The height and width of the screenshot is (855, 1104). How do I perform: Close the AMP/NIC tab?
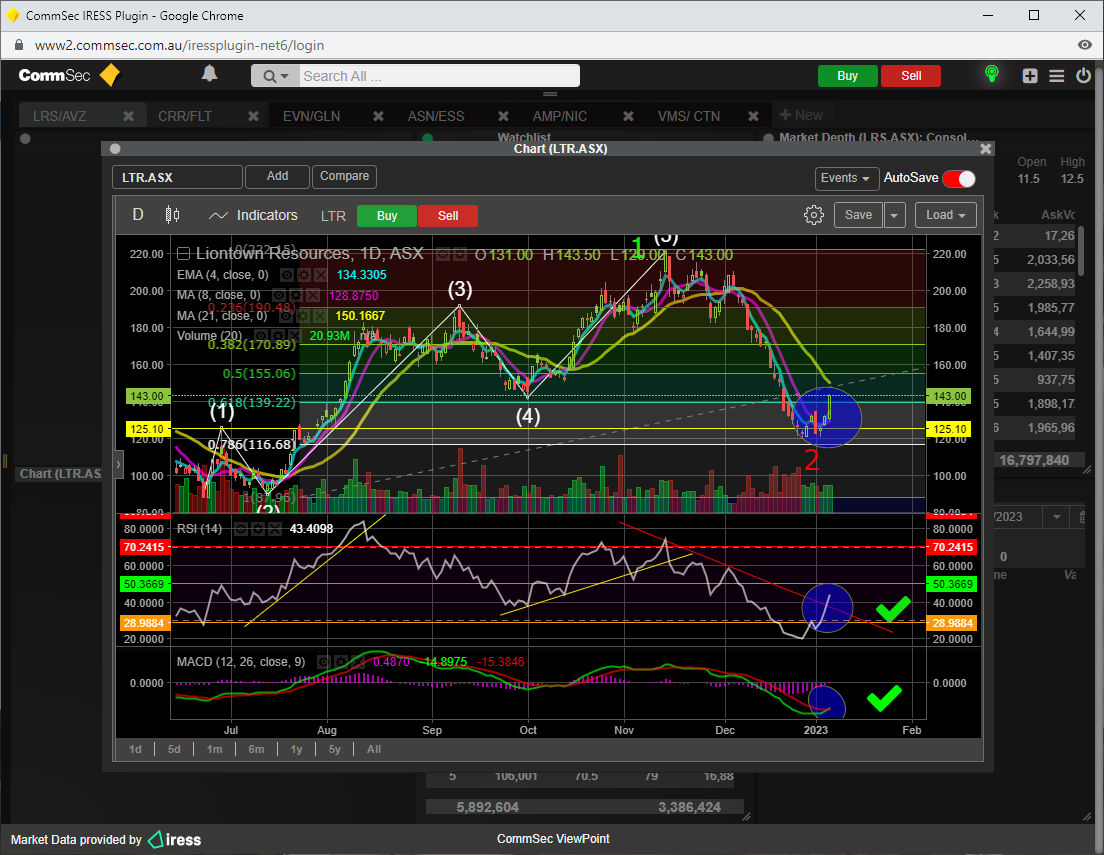click(628, 116)
